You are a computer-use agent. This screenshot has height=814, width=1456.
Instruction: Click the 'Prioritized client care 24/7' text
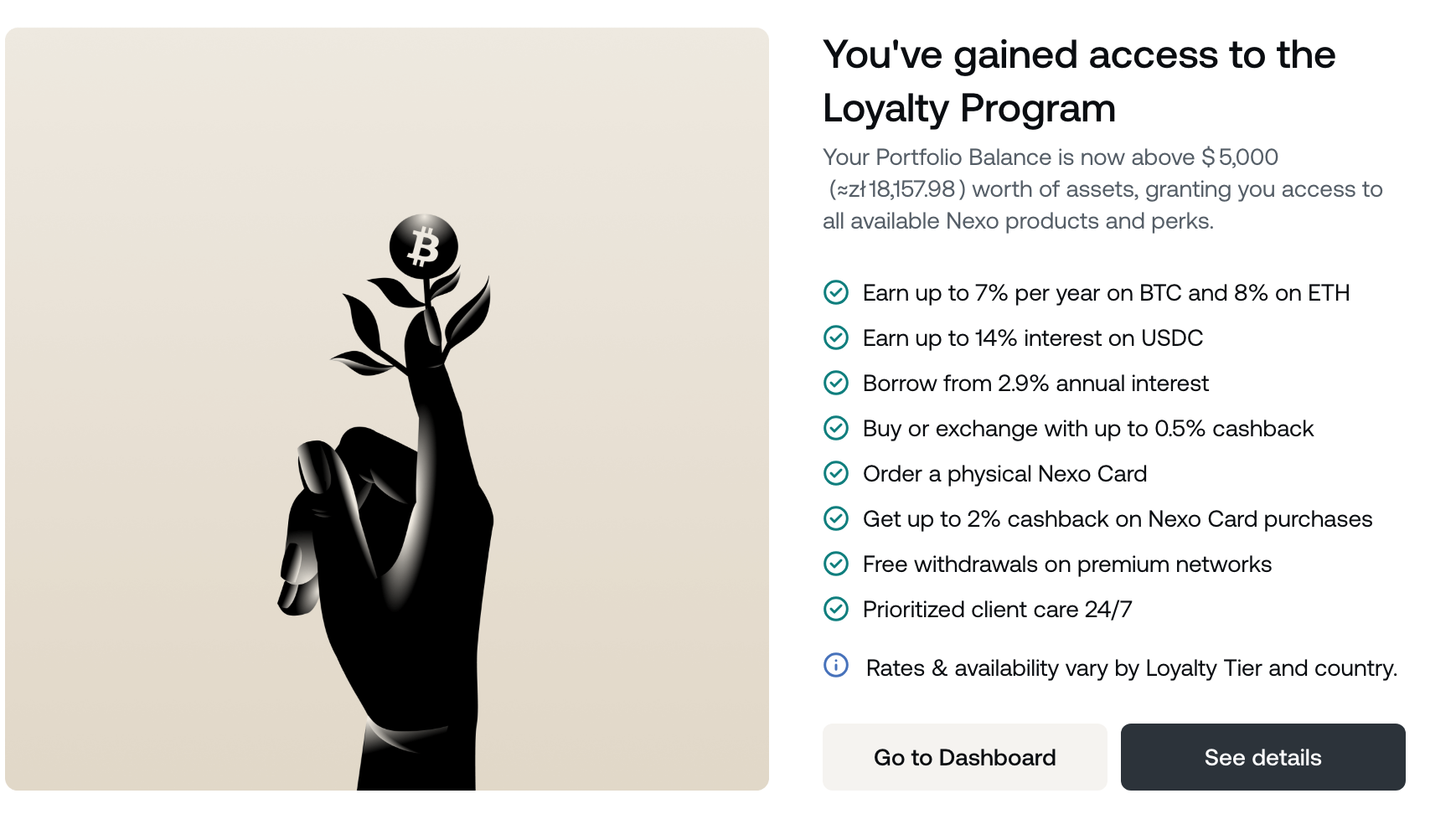pyautogui.click(x=997, y=610)
